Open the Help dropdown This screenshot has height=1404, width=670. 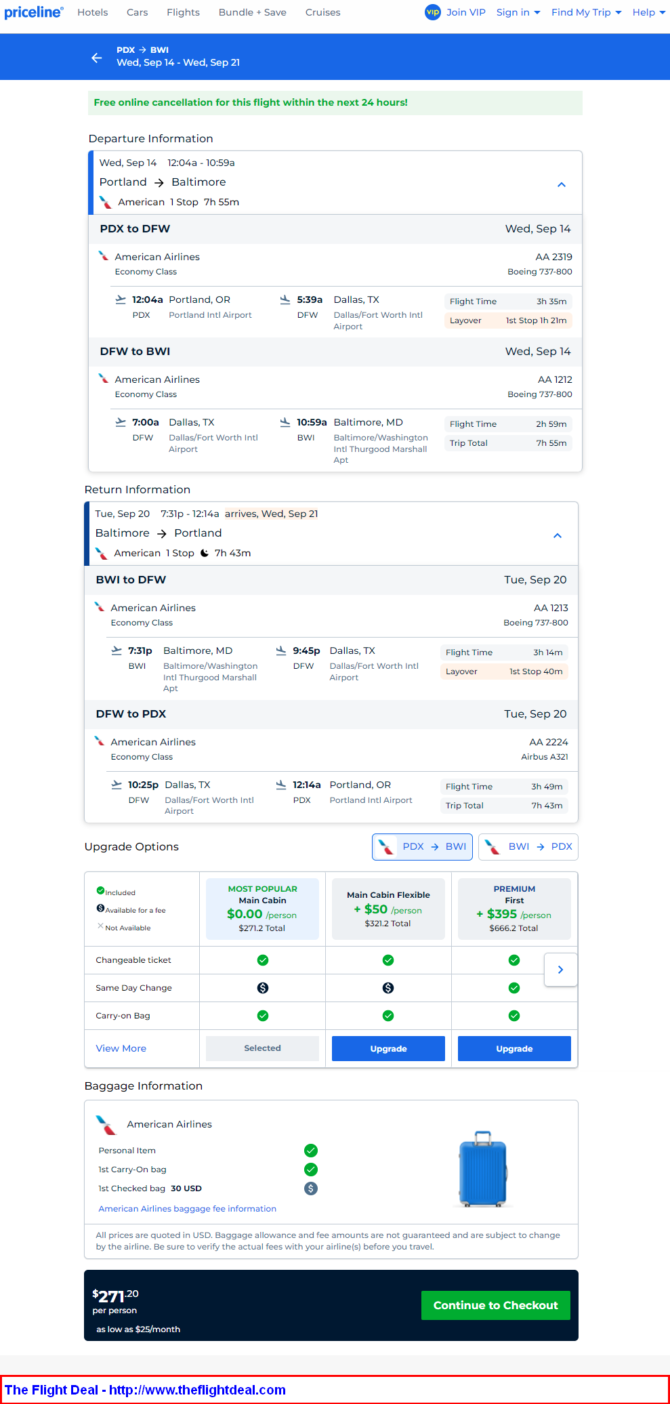[648, 12]
